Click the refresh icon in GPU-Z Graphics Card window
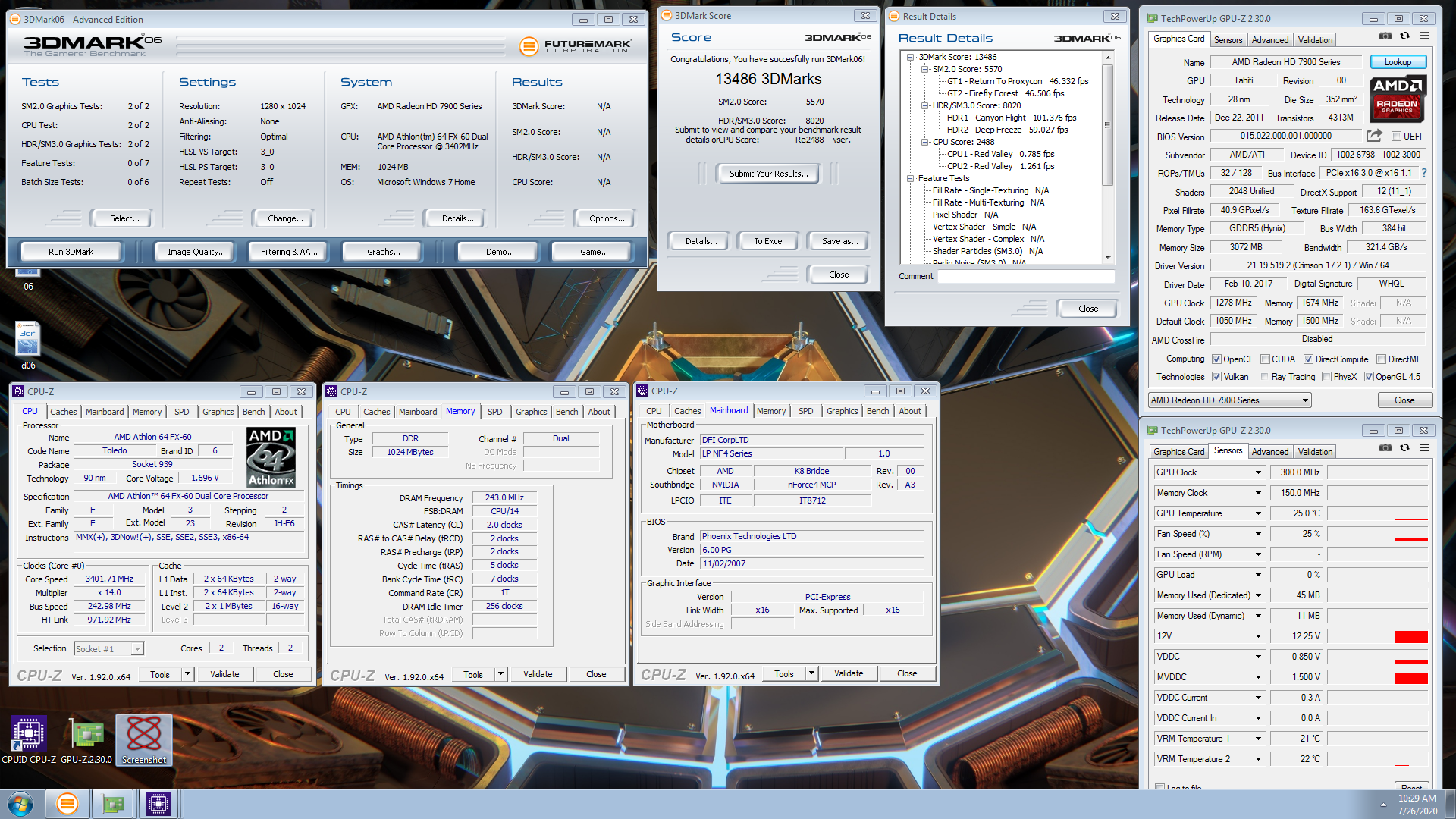This screenshot has width=1456, height=819. (x=1404, y=36)
